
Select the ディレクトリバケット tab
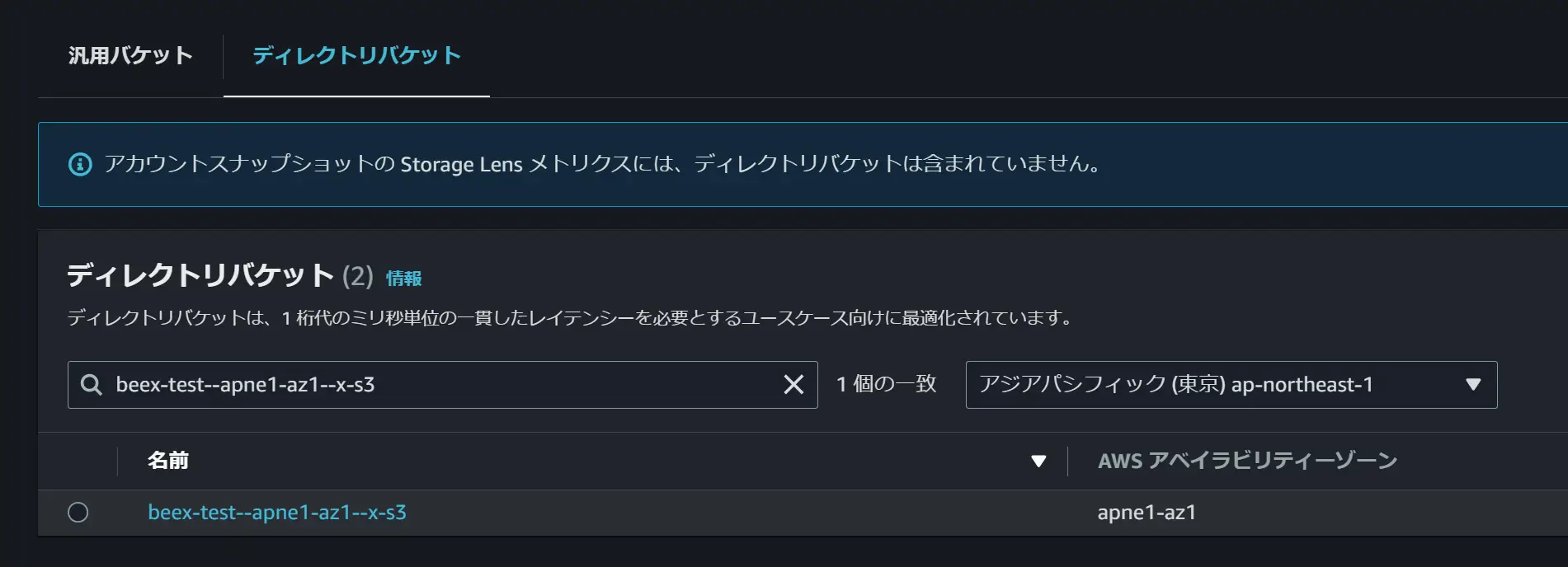tap(356, 55)
